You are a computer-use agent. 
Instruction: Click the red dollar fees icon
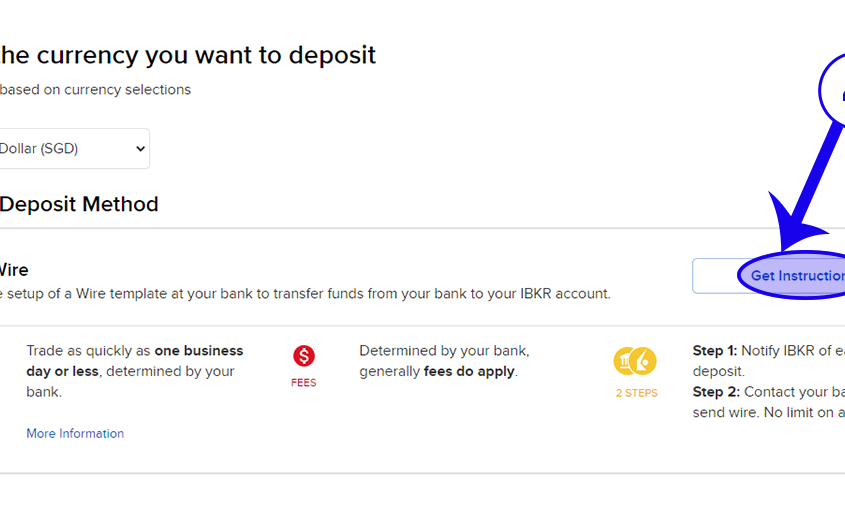(304, 356)
